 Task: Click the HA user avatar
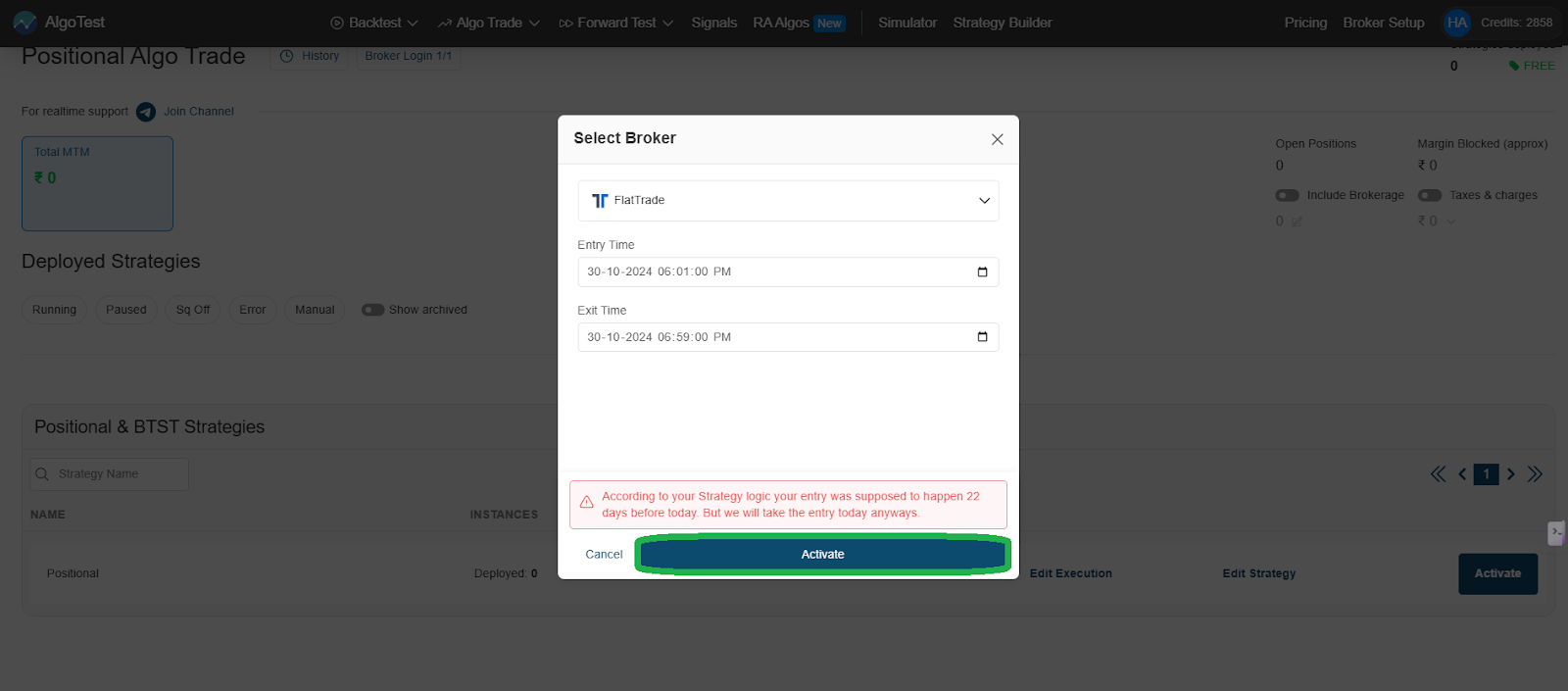click(1457, 23)
